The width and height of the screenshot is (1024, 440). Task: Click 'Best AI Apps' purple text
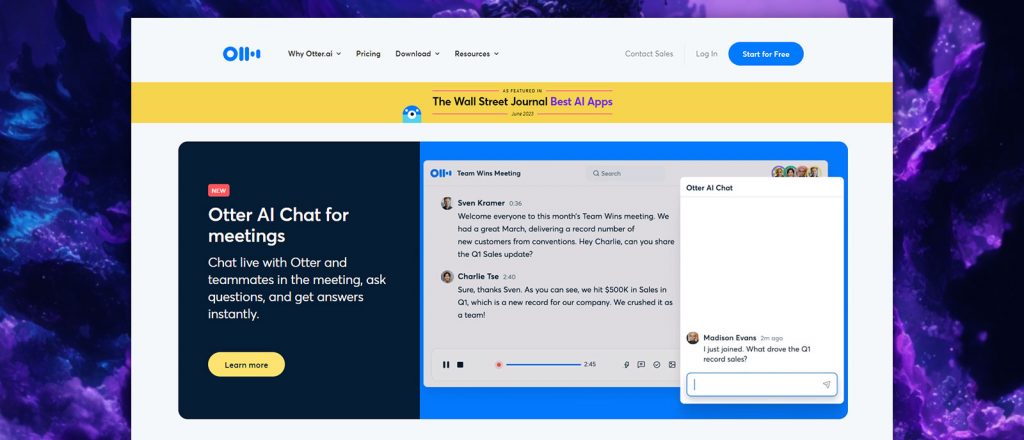(581, 102)
